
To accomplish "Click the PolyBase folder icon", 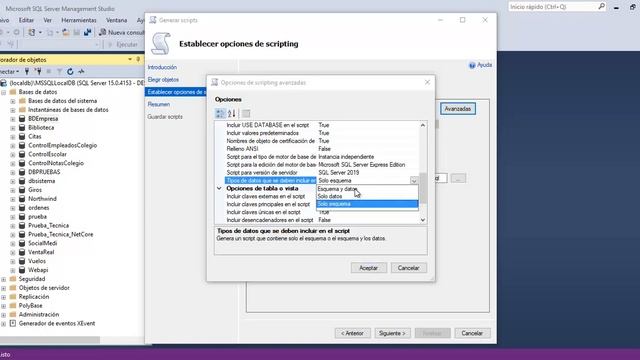I will pos(13,306).
